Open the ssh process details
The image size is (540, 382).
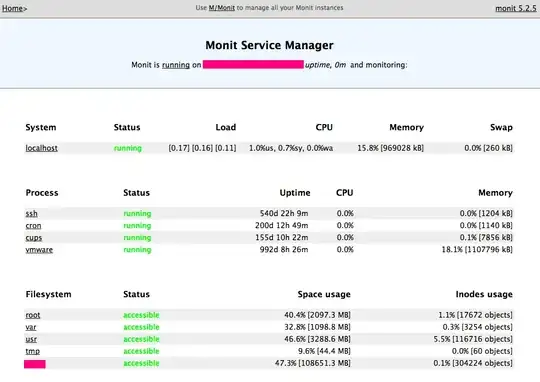coord(31,214)
